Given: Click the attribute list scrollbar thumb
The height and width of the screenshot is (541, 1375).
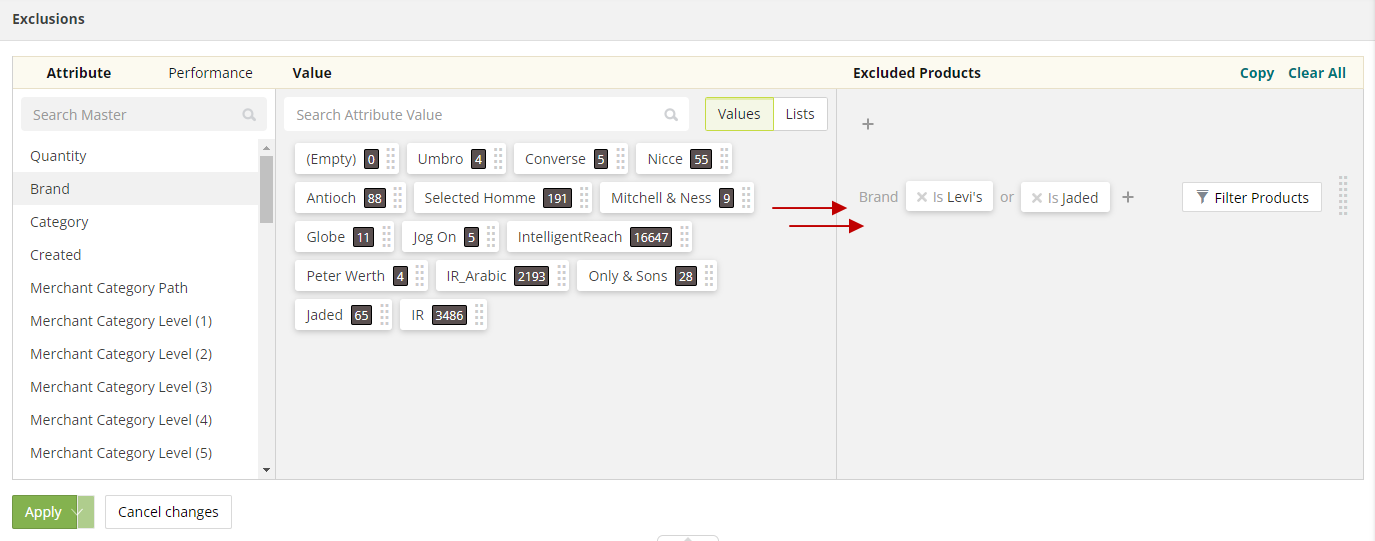Looking at the screenshot, I should click(x=266, y=188).
